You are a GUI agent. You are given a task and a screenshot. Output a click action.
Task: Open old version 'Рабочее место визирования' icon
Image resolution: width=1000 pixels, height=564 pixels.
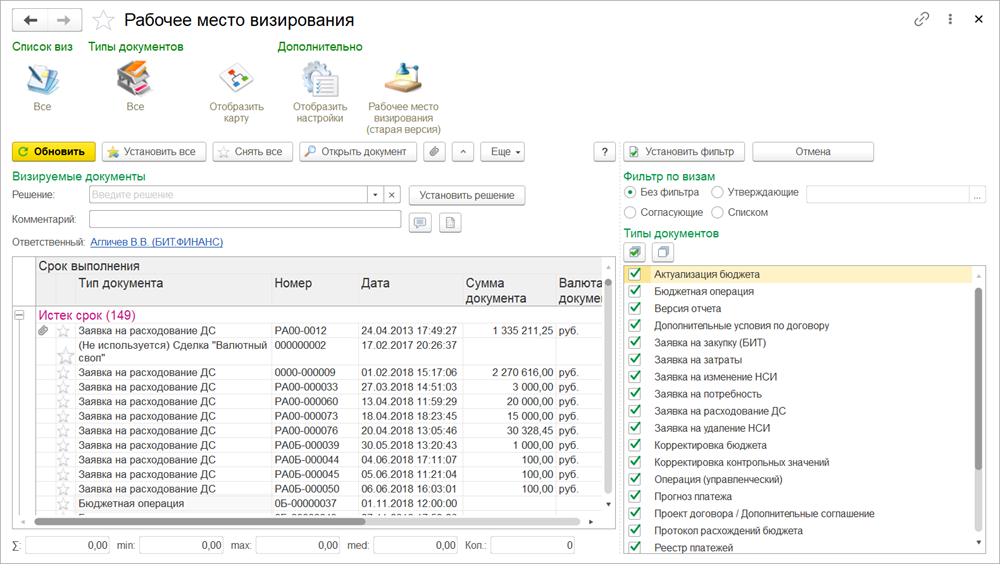click(403, 78)
